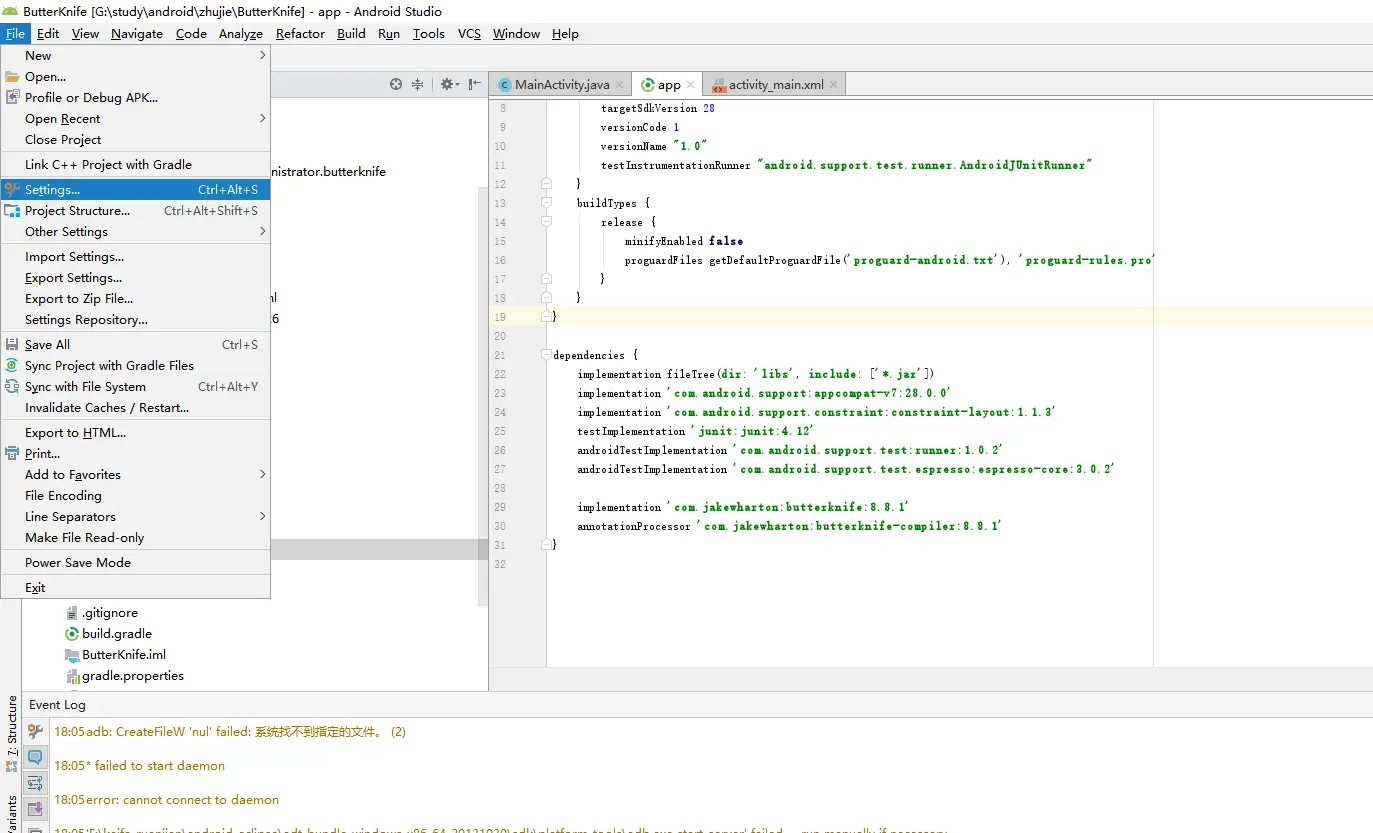Viewport: 1373px width, 833px height.
Task: Click the Profile or Debug APK icon
Action: pyautogui.click(x=12, y=97)
